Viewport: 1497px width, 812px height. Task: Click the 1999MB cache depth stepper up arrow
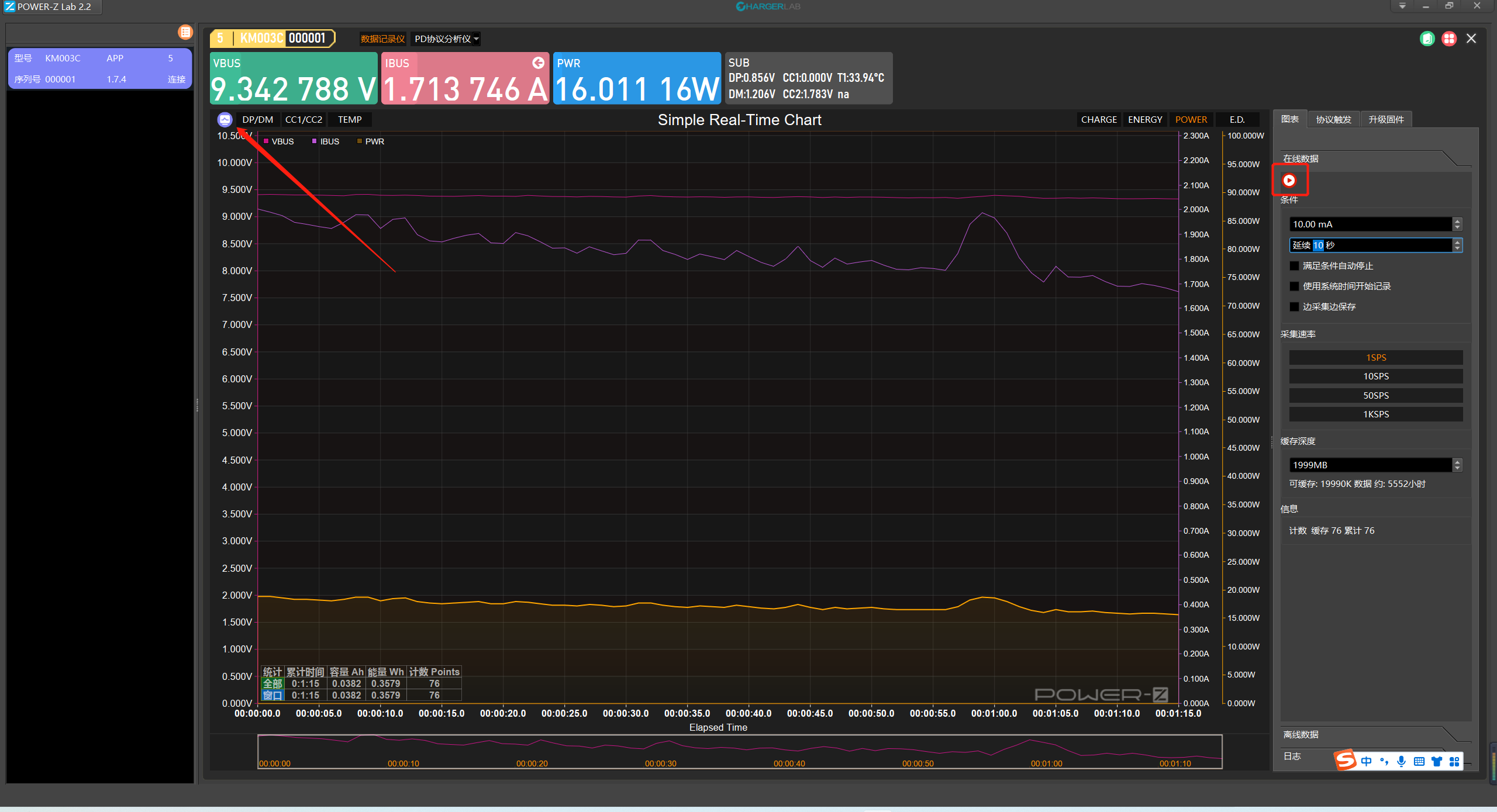tap(1457, 462)
